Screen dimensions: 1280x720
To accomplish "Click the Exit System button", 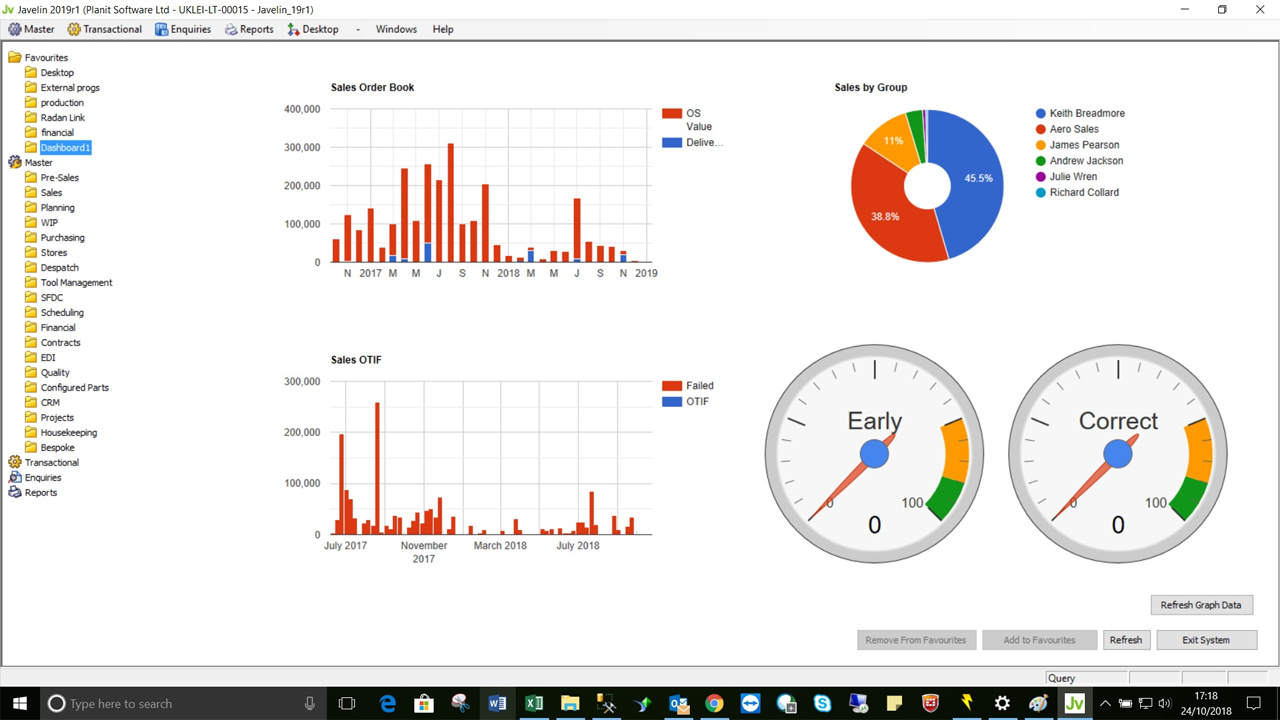I will click(x=1206, y=640).
